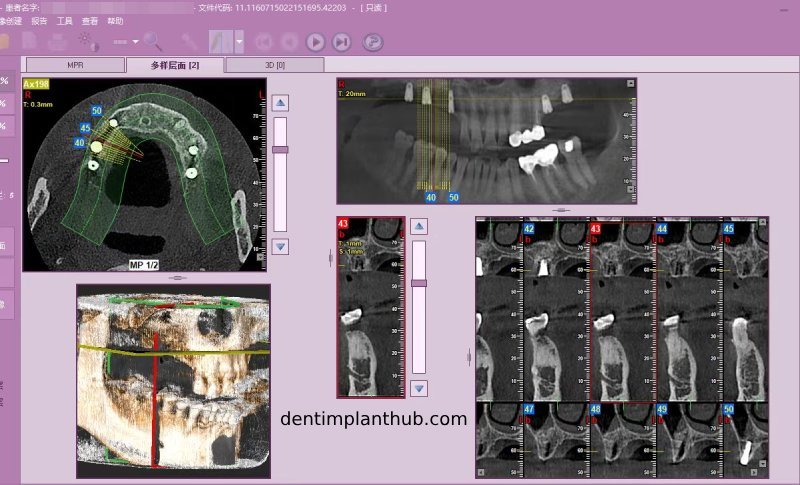The height and width of the screenshot is (485, 800).
Task: Click the up arrow above axial view slider
Action: click(x=280, y=102)
